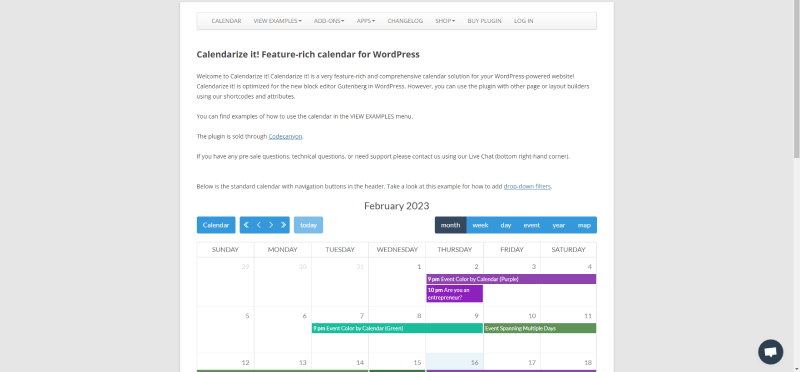
Task: Select February 1 day number
Action: 419,266
